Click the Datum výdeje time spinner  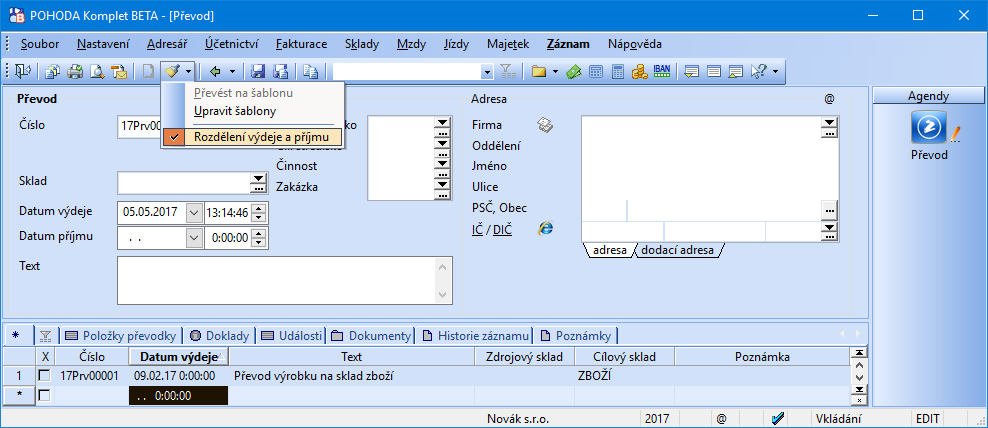click(259, 212)
